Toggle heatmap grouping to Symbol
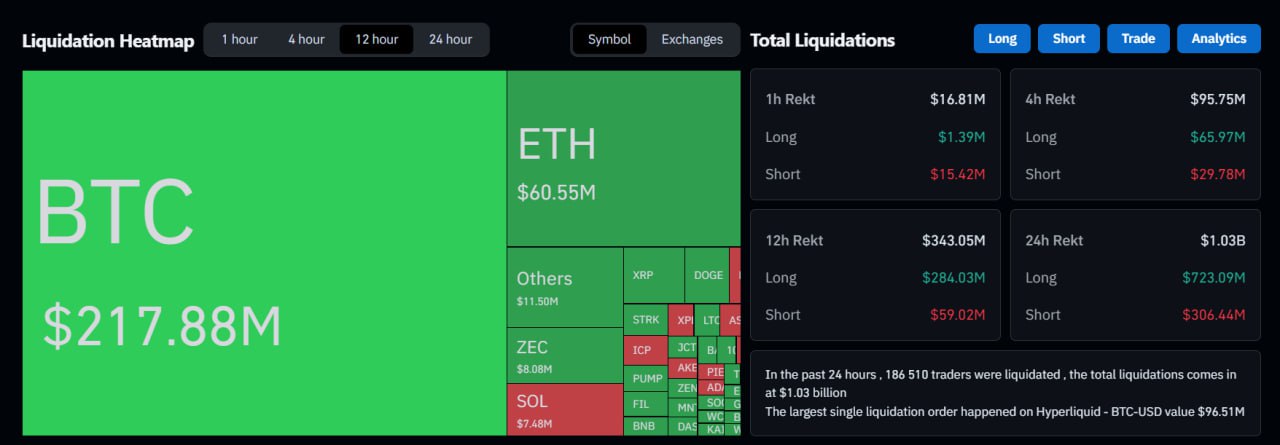 coord(609,39)
